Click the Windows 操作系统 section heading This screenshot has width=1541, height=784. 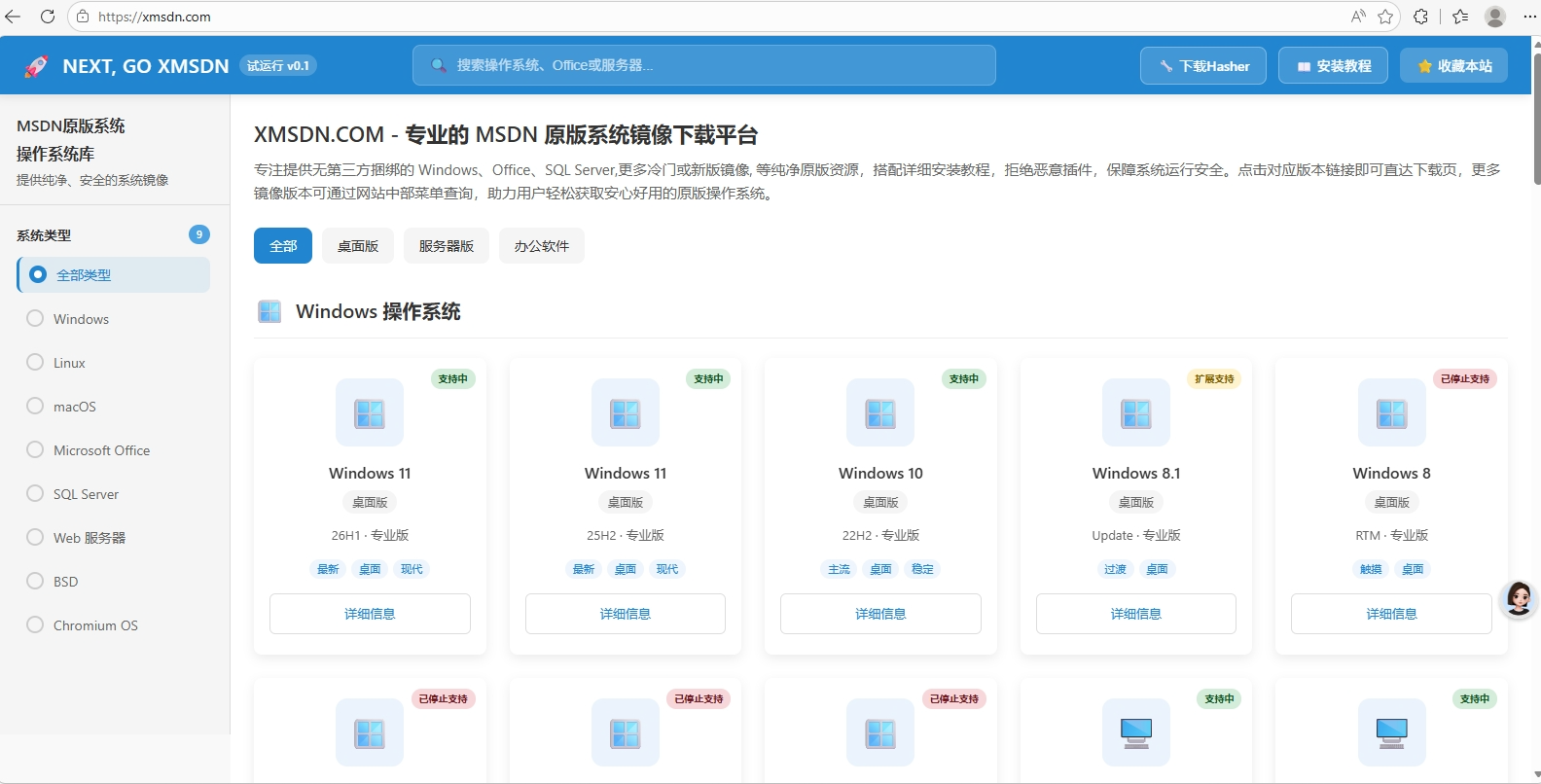(x=377, y=311)
